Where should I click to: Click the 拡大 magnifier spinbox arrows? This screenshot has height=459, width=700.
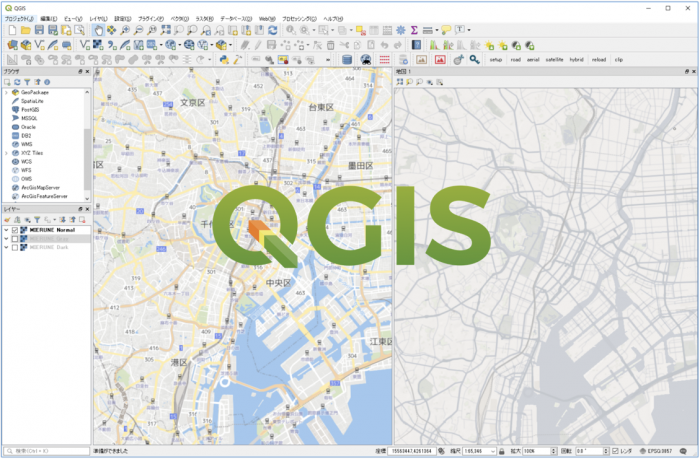(x=554, y=451)
